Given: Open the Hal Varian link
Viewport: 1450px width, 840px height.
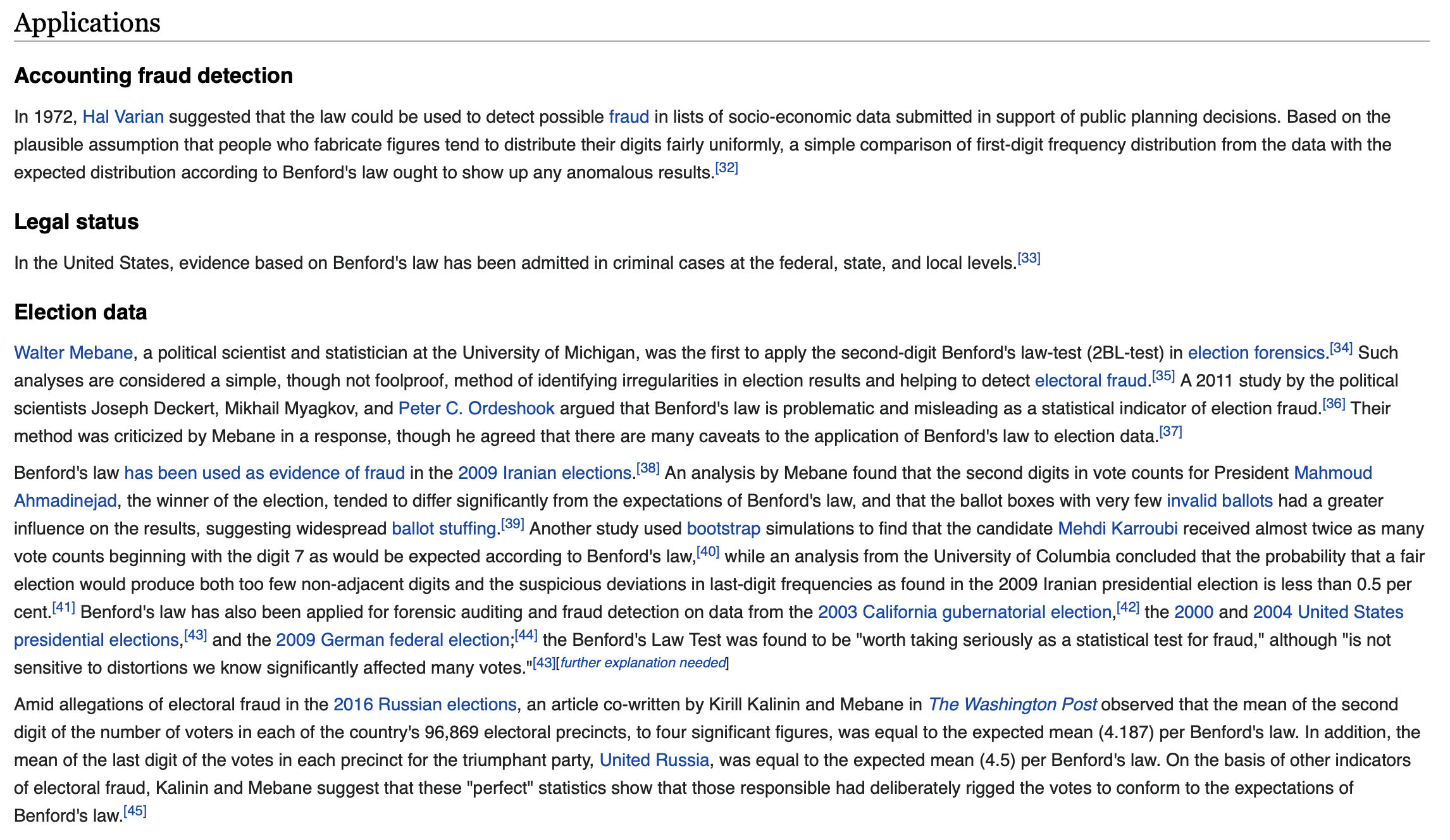Looking at the screenshot, I should (123, 117).
